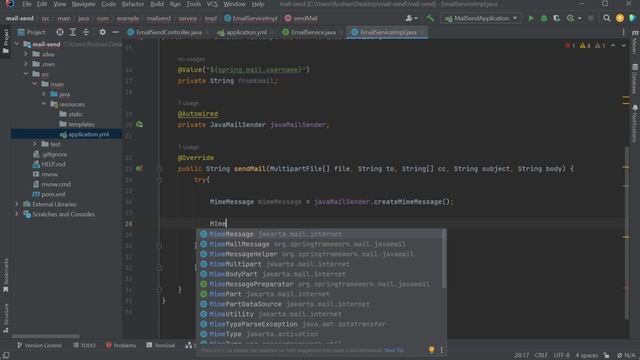Expand the java folder

(44, 94)
